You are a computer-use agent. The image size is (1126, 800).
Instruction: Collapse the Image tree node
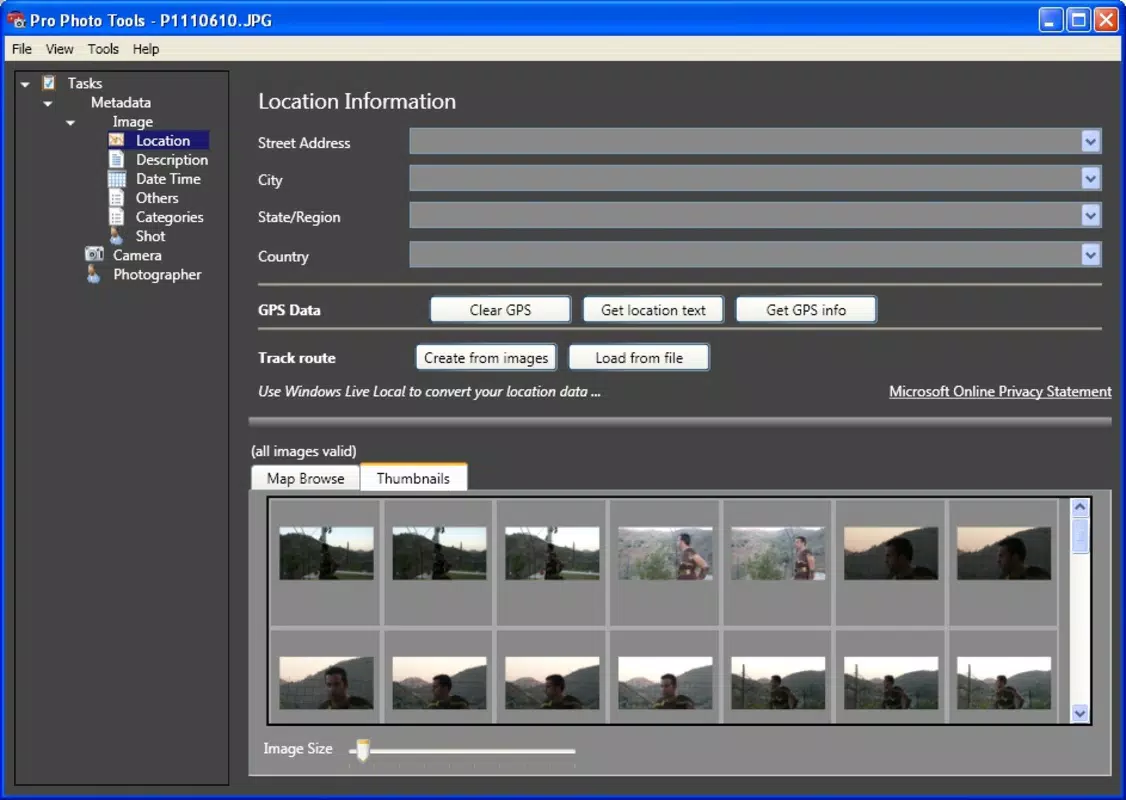click(x=70, y=123)
